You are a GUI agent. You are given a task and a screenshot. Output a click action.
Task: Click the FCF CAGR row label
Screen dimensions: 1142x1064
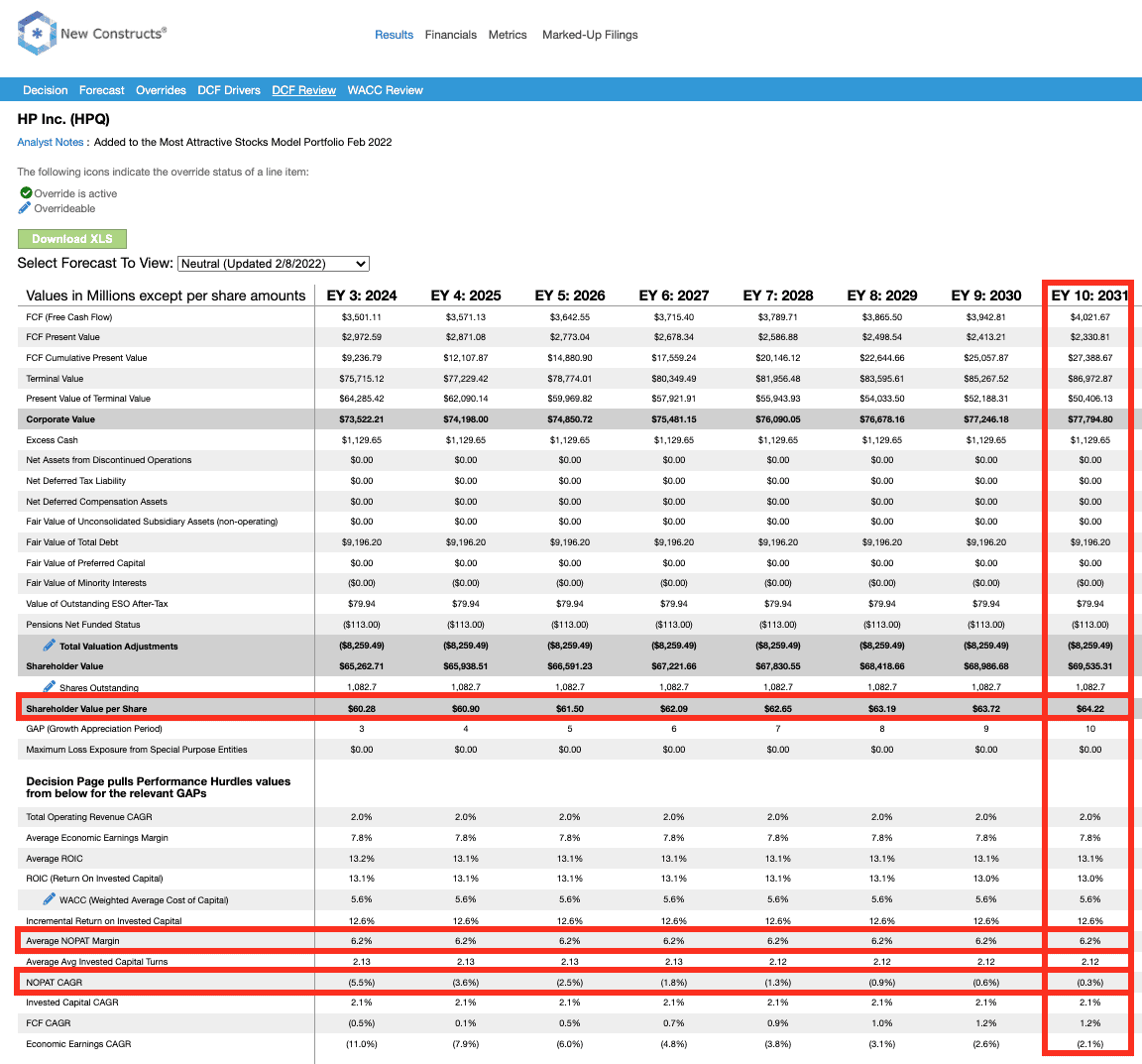[48, 1023]
